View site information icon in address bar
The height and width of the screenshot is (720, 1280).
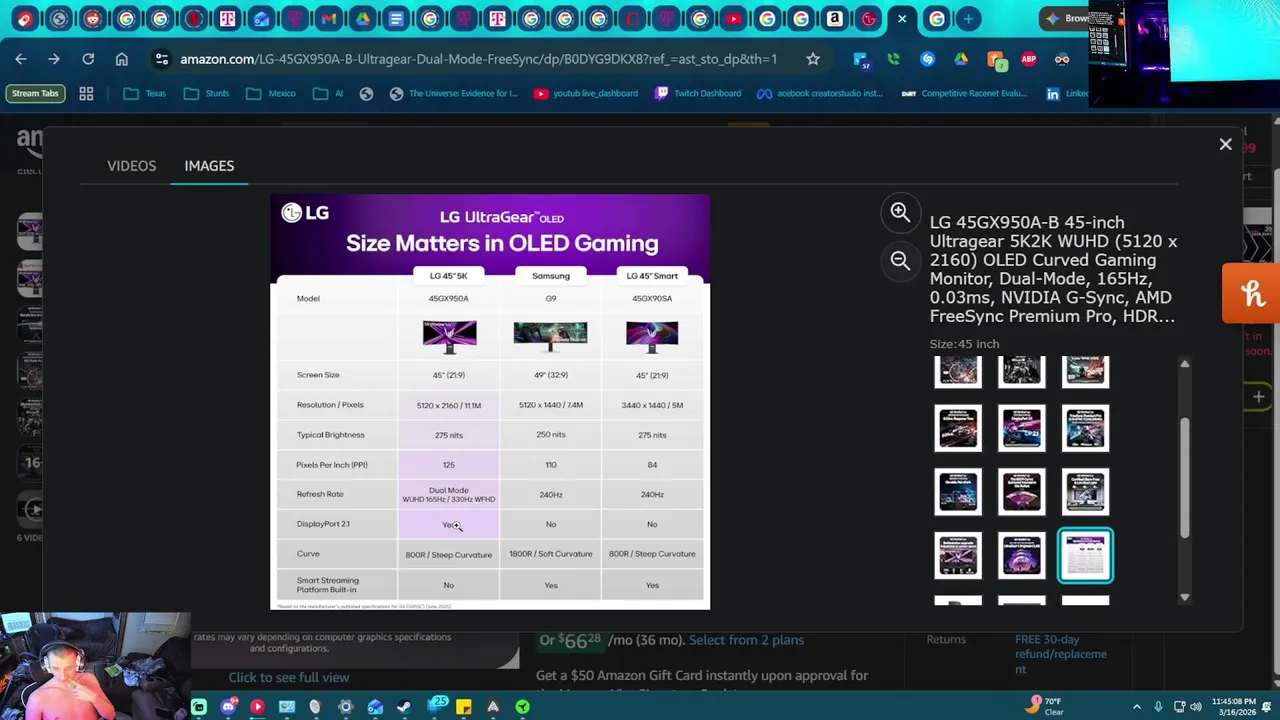click(162, 59)
